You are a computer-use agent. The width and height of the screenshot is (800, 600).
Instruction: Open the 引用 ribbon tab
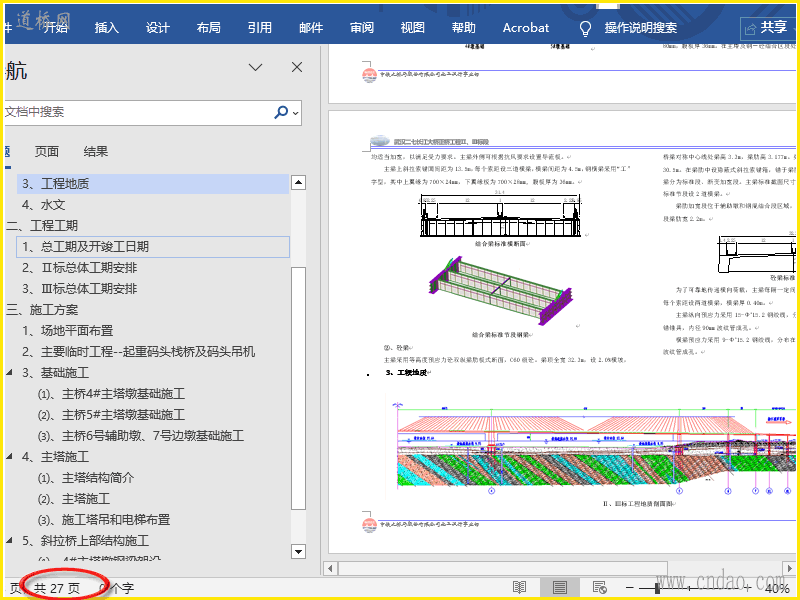[x=260, y=28]
